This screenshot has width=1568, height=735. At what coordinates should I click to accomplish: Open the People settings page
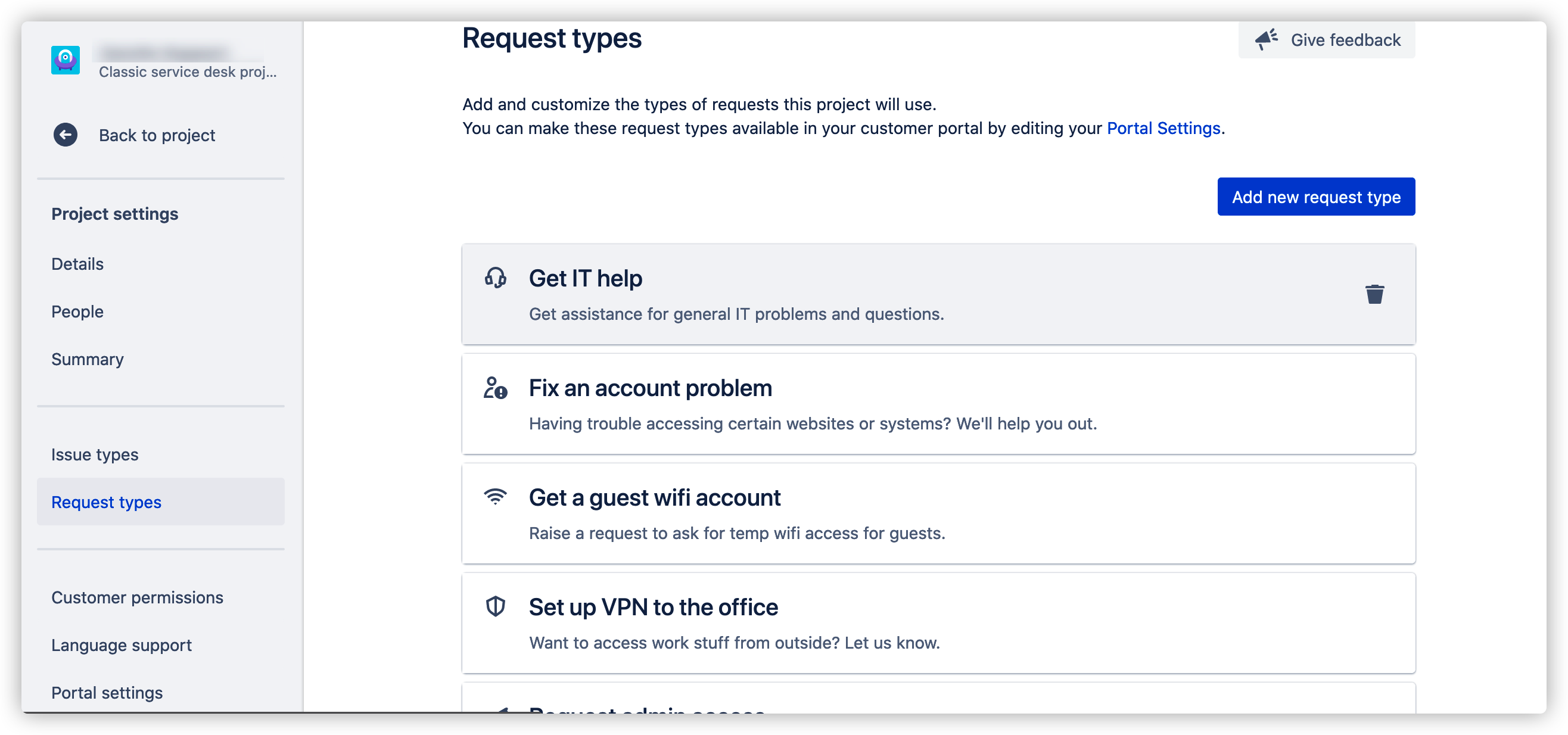77,312
